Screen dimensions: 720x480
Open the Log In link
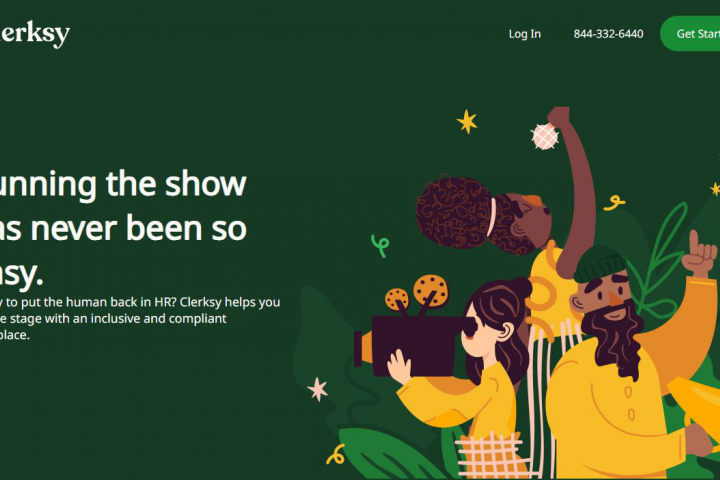[x=524, y=34]
